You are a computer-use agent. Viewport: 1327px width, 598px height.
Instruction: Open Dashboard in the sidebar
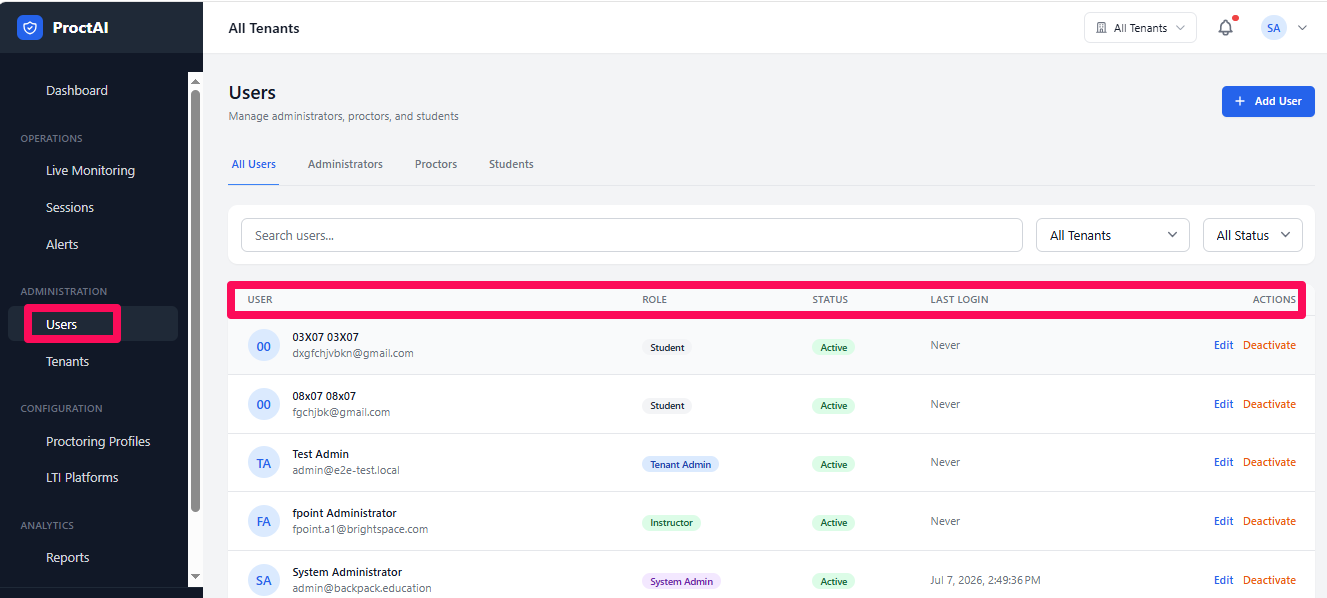(77, 90)
